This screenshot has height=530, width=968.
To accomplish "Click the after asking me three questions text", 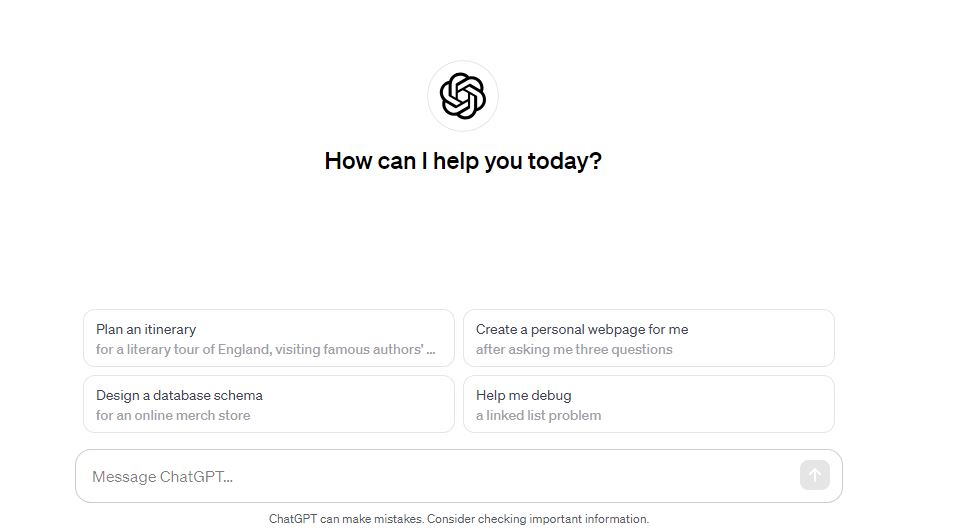I will pyautogui.click(x=574, y=349).
